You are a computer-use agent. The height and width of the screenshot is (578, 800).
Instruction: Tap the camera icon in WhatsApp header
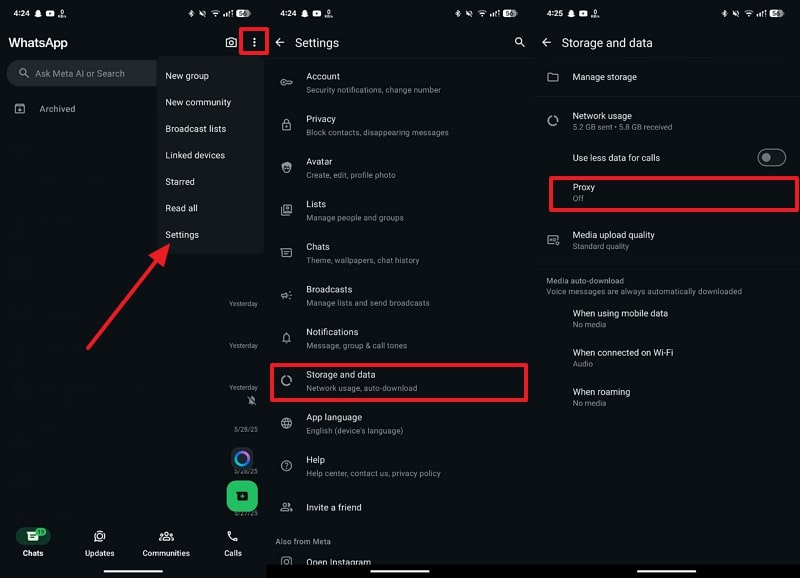[231, 43]
